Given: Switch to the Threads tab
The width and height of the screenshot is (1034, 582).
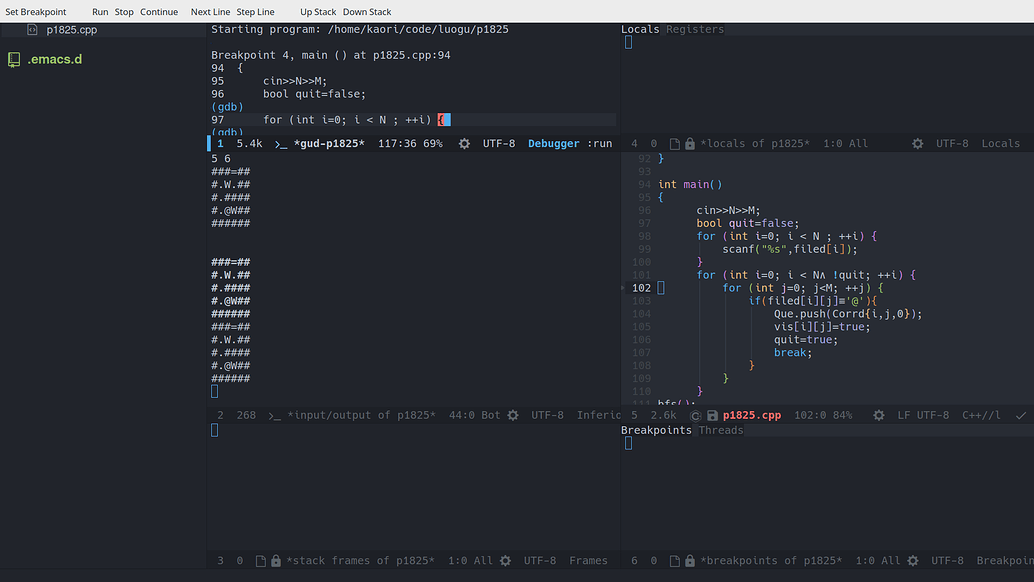Looking at the screenshot, I should click(720, 430).
